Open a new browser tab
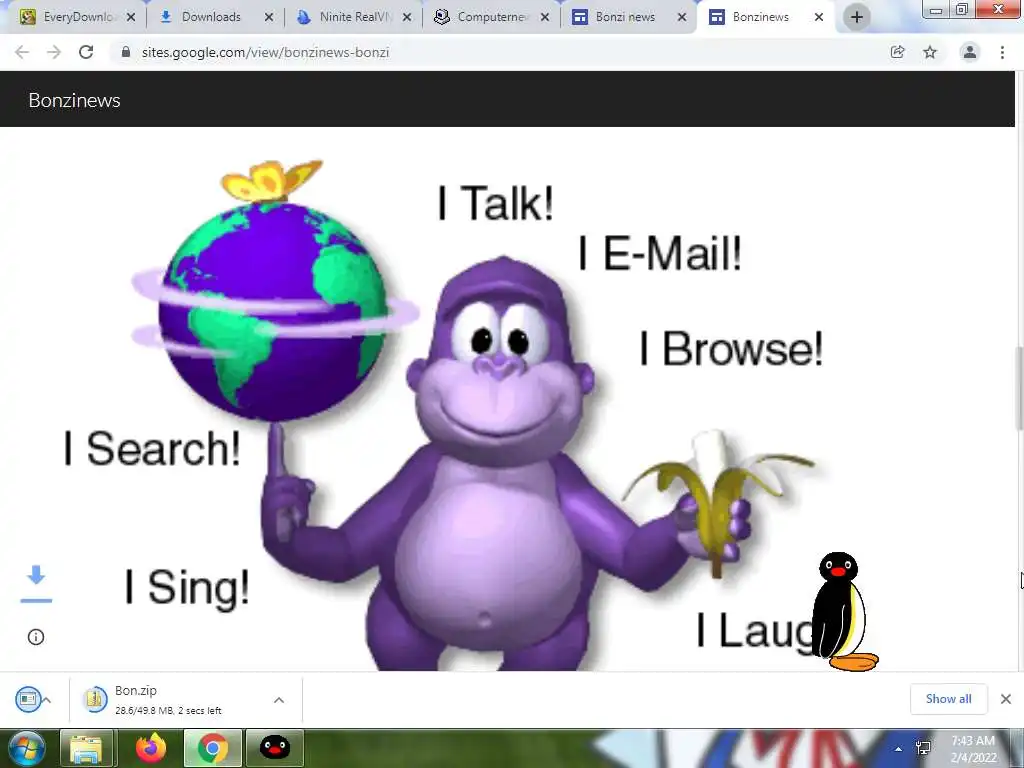This screenshot has width=1024, height=768. [857, 17]
